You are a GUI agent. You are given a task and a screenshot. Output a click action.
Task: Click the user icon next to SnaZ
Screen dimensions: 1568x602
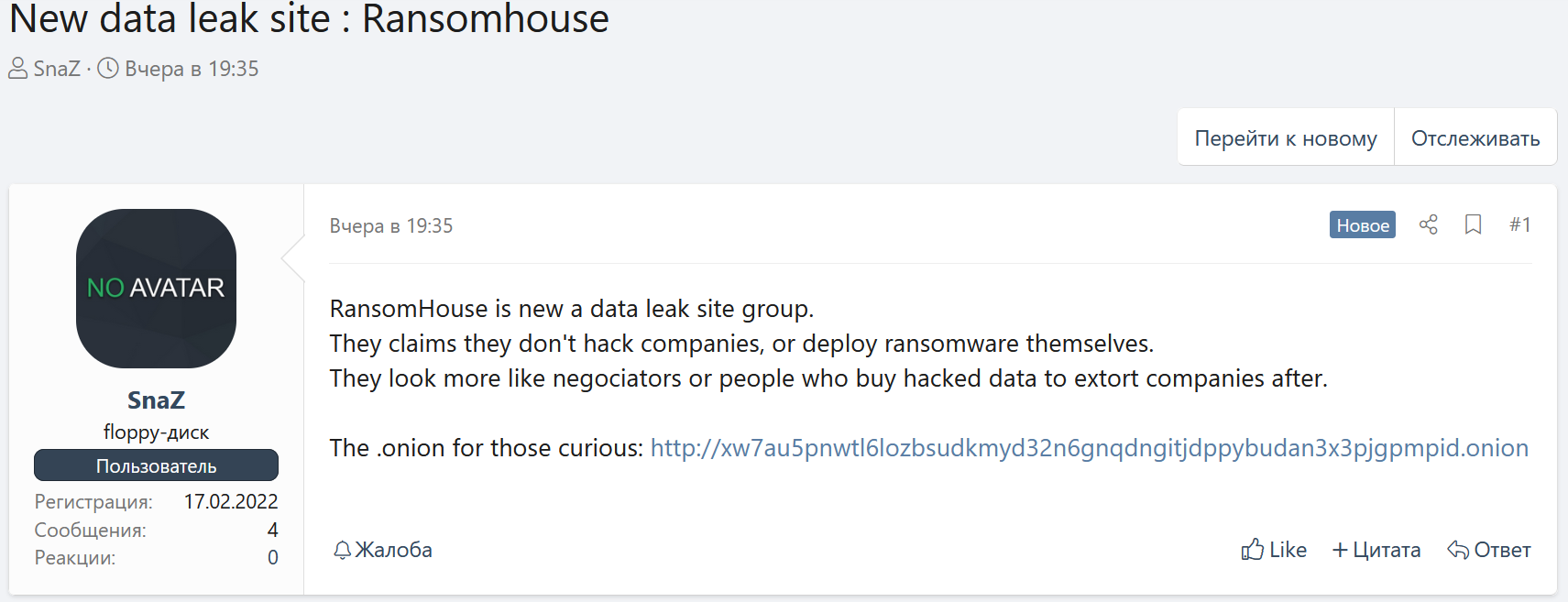[x=18, y=69]
